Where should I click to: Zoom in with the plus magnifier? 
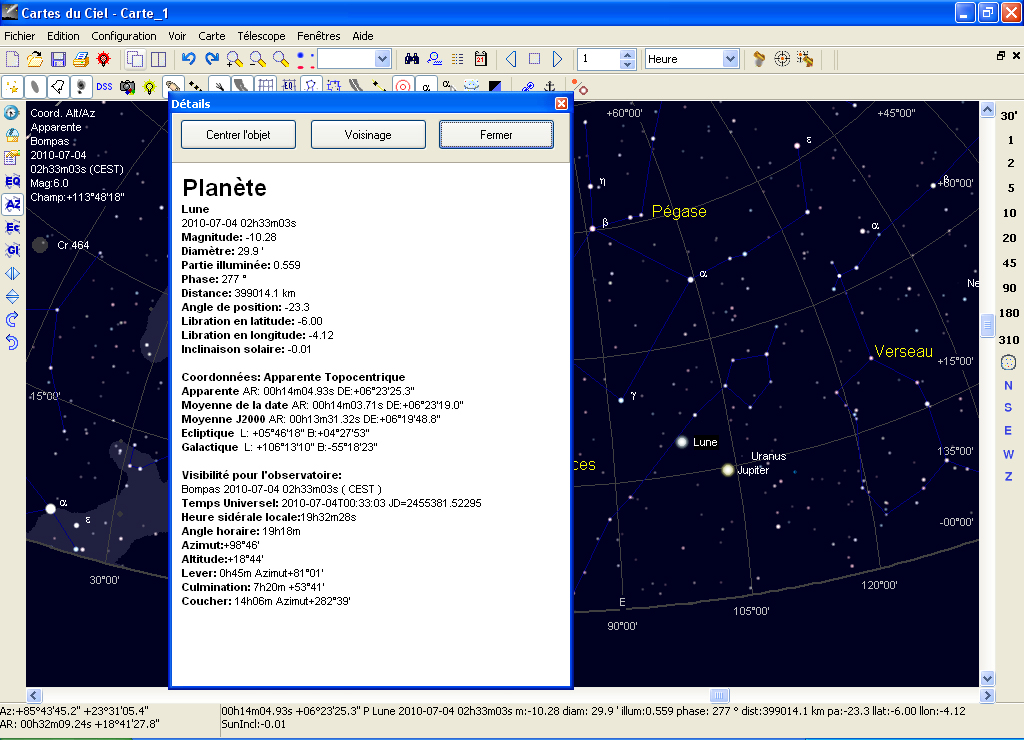(x=234, y=59)
